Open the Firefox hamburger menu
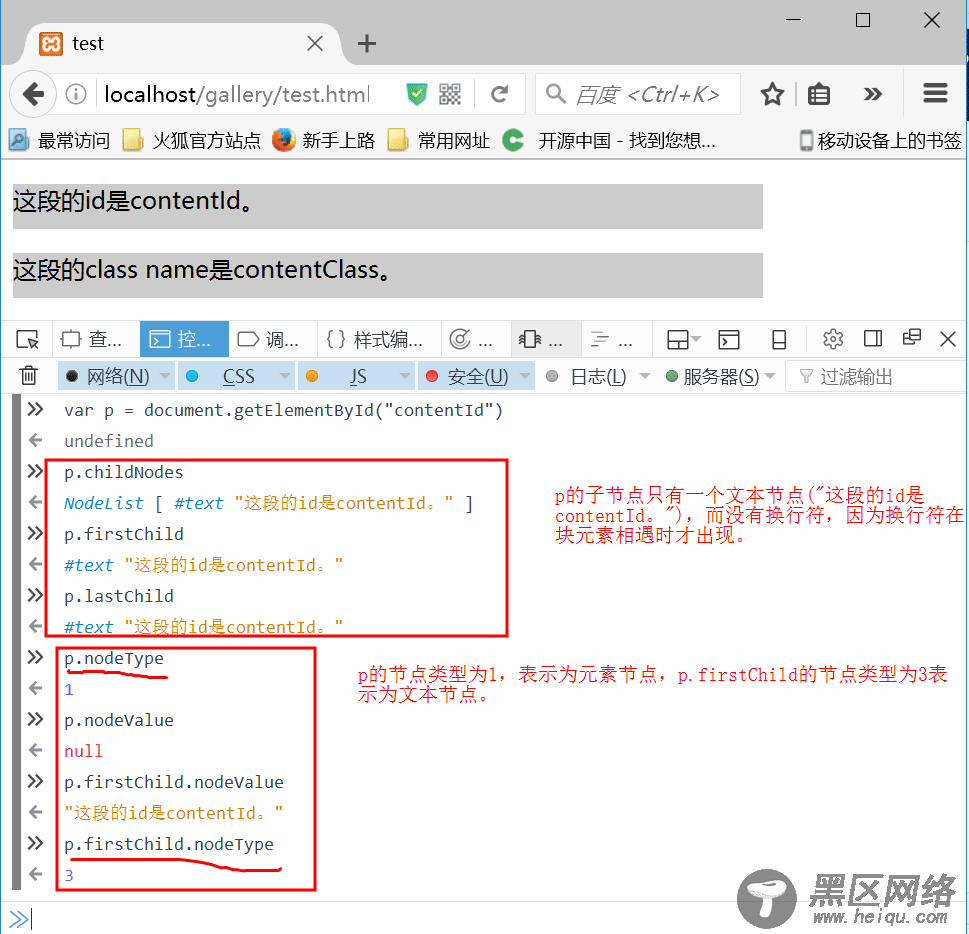Image resolution: width=969 pixels, height=934 pixels. [935, 93]
